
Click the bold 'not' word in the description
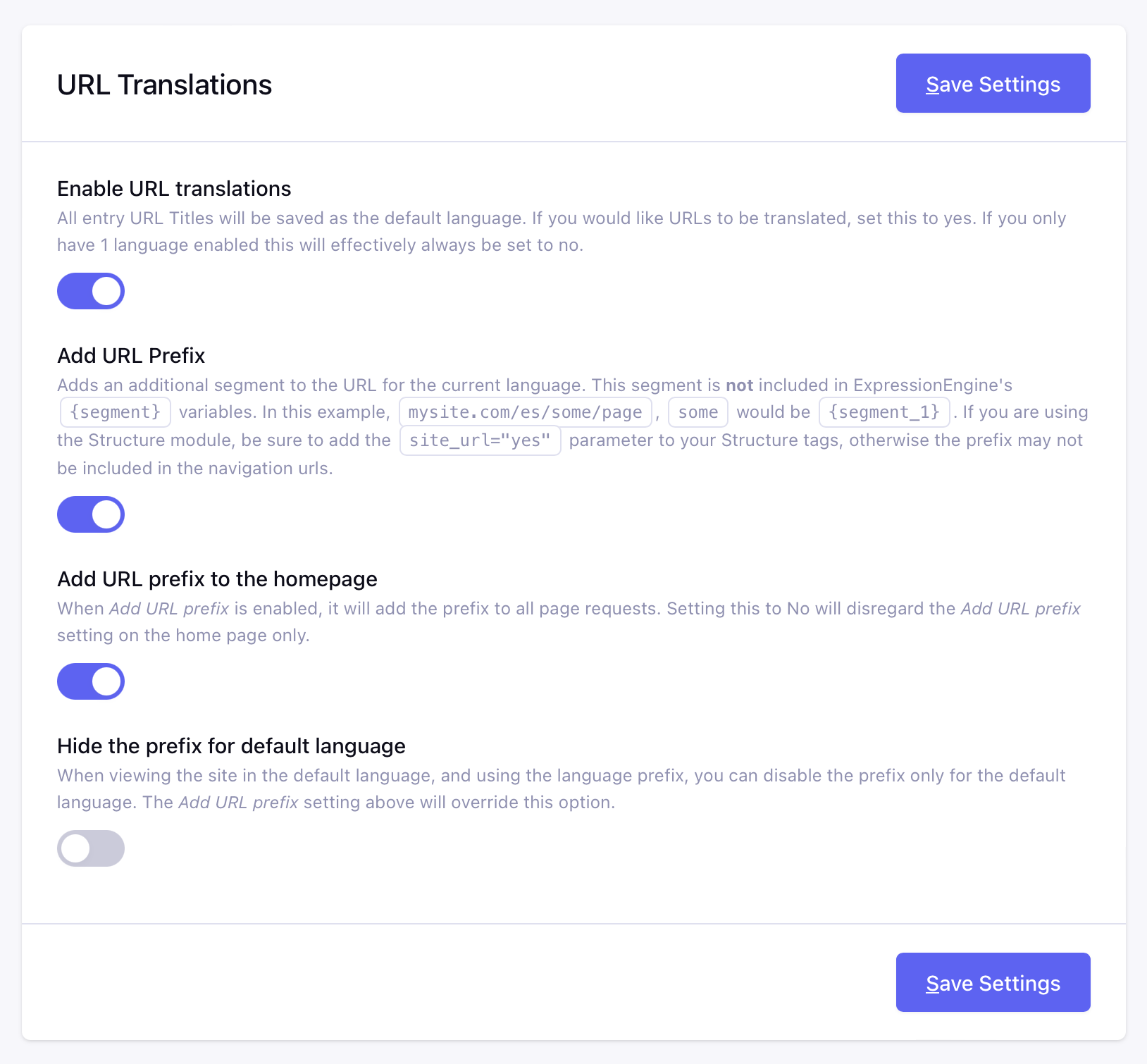[x=739, y=385]
